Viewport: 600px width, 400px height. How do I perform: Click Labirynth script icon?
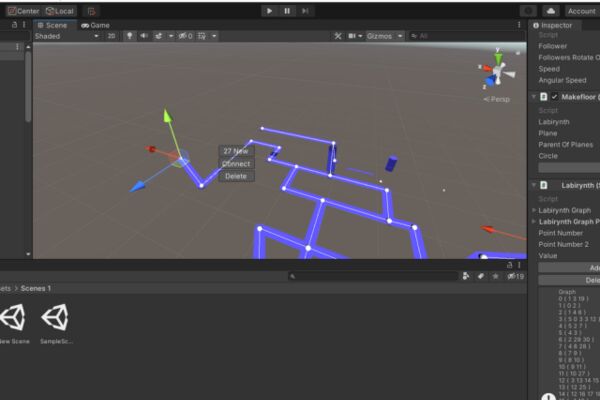coord(543,185)
